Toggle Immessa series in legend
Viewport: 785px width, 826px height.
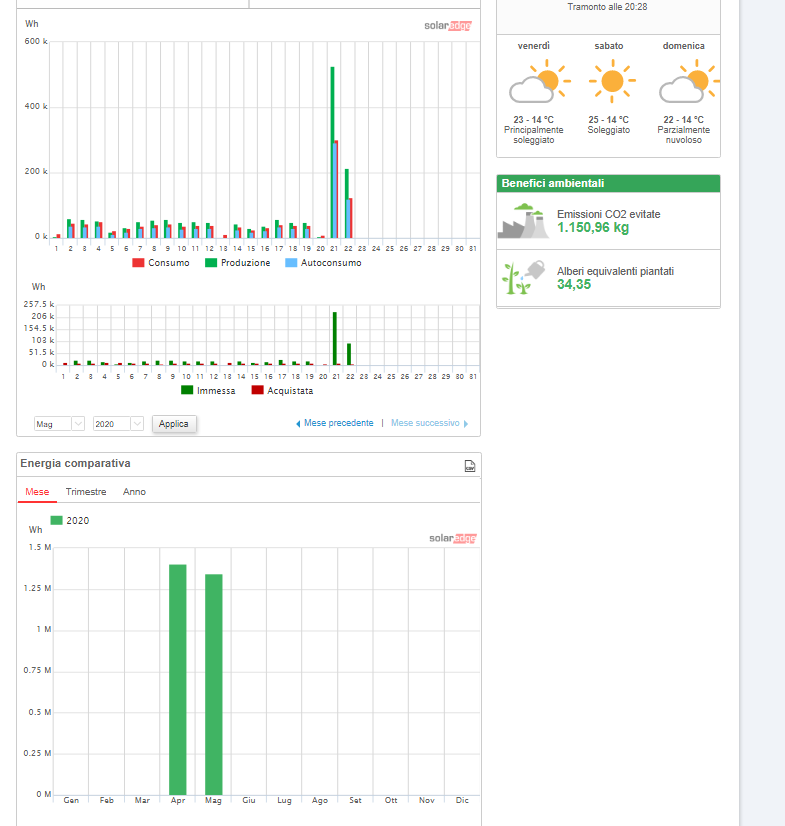pyautogui.click(x=208, y=391)
